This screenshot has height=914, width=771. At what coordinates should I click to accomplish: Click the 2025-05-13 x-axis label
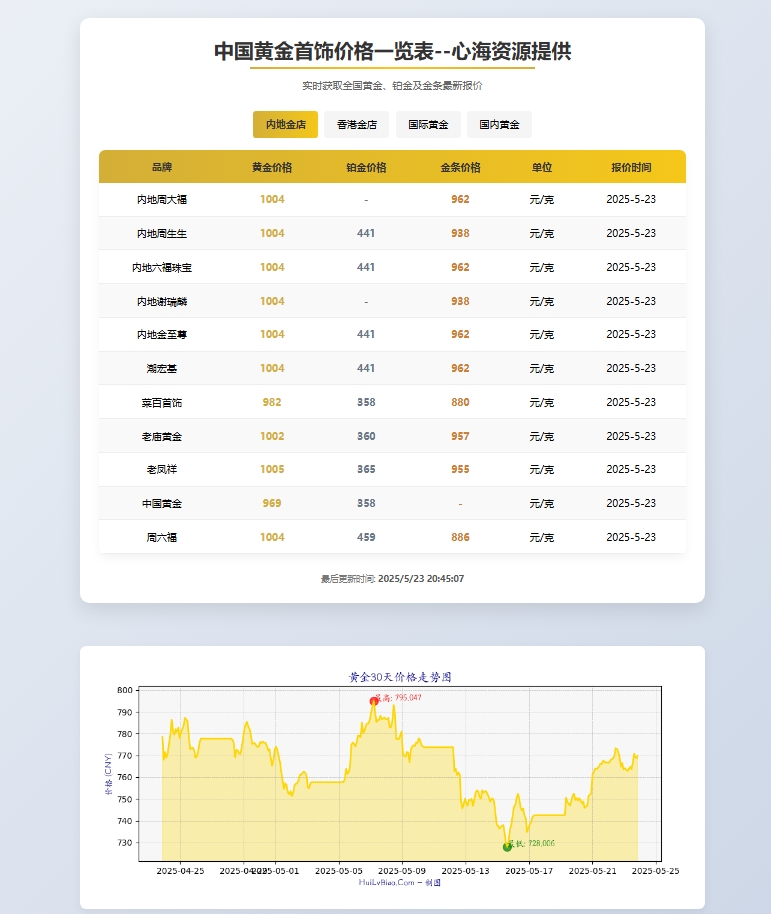click(x=465, y=871)
